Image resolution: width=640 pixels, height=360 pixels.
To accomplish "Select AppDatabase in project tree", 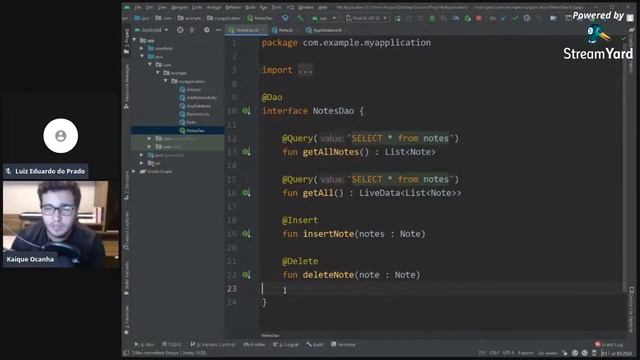I will point(198,106).
